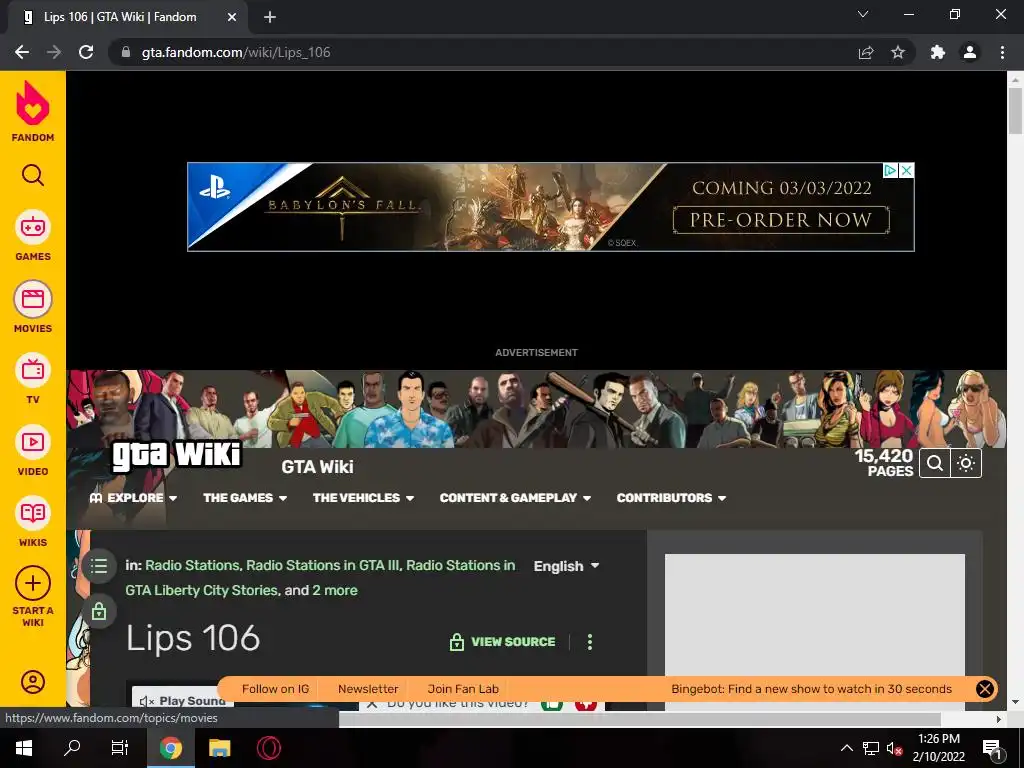Click the page lock icon beside title
The width and height of the screenshot is (1024, 768).
point(99,611)
